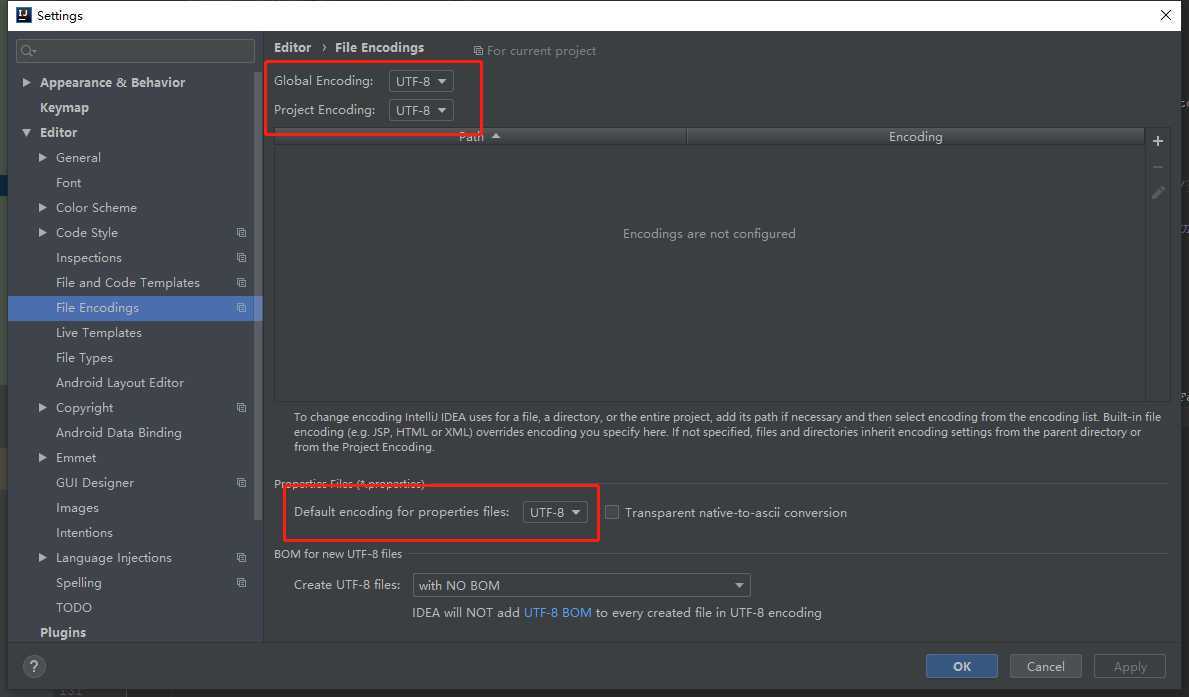This screenshot has width=1189, height=697.
Task: Click the remove encoding minus icon
Action: pyautogui.click(x=1158, y=167)
